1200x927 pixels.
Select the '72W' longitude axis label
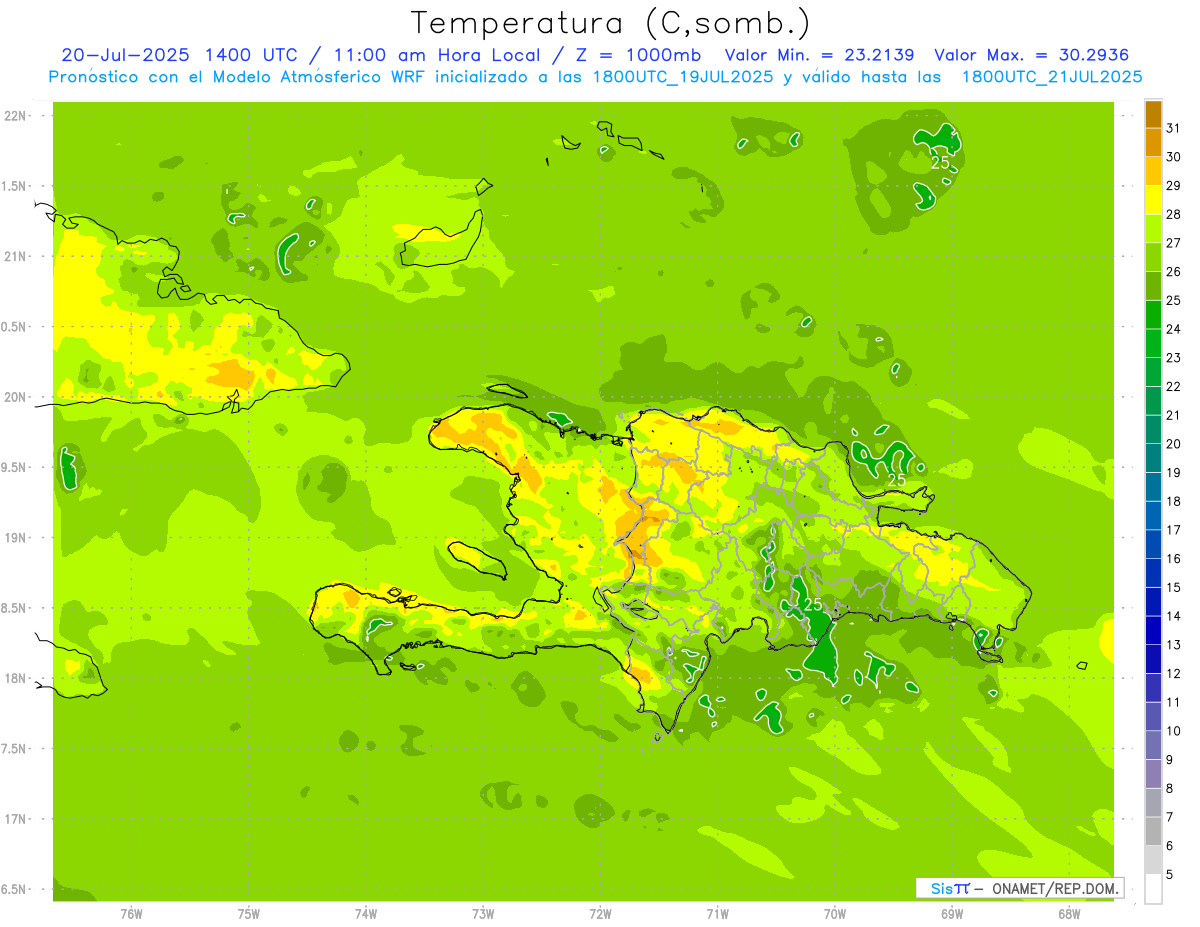point(600,913)
